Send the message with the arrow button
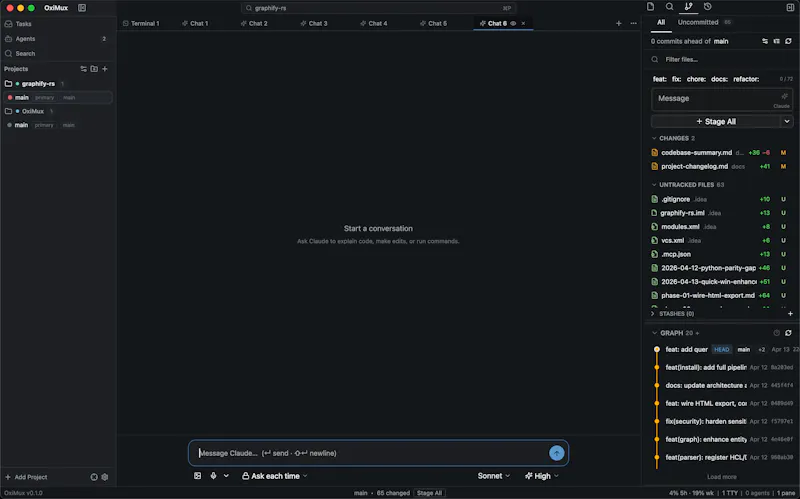This screenshot has height=499, width=800. (x=557, y=453)
